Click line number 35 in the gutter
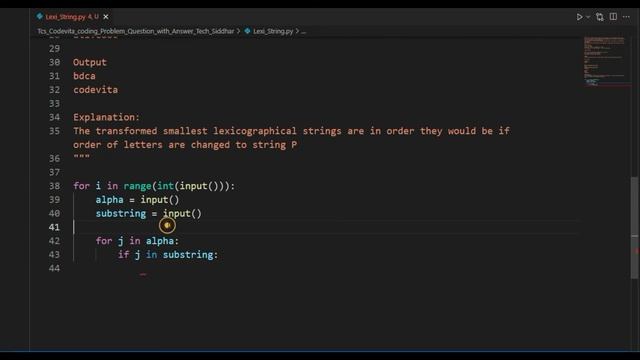This screenshot has width=640, height=360. click(54, 131)
